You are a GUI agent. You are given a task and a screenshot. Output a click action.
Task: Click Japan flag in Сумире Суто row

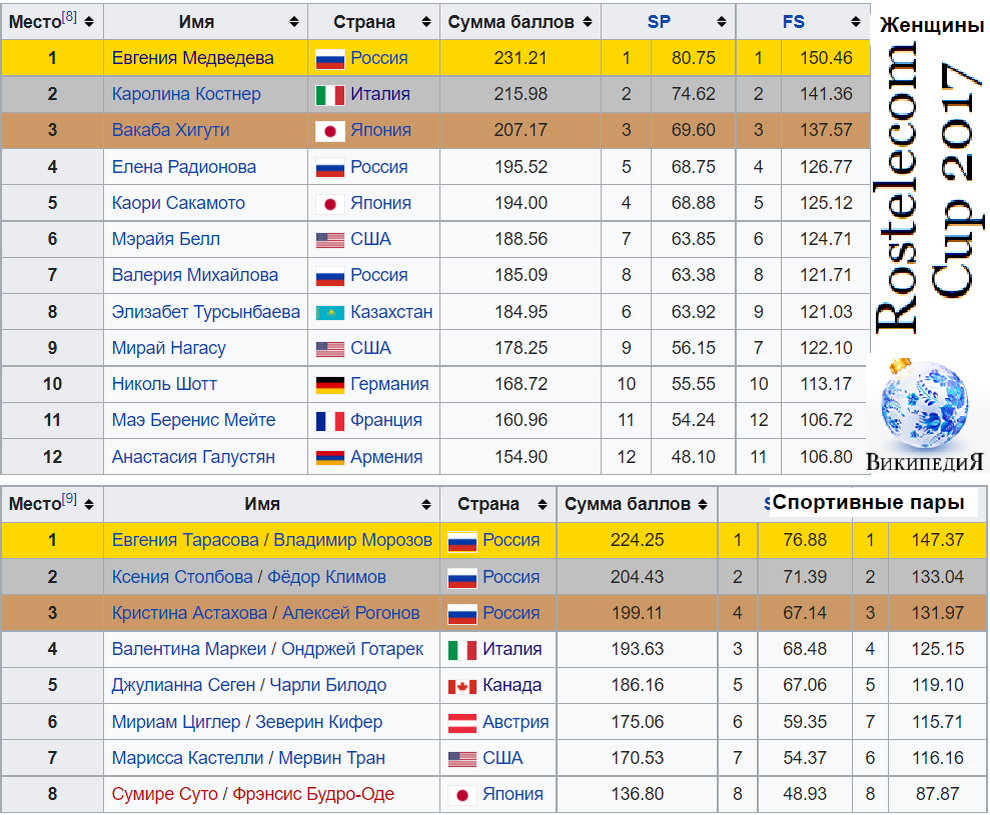coord(462,795)
